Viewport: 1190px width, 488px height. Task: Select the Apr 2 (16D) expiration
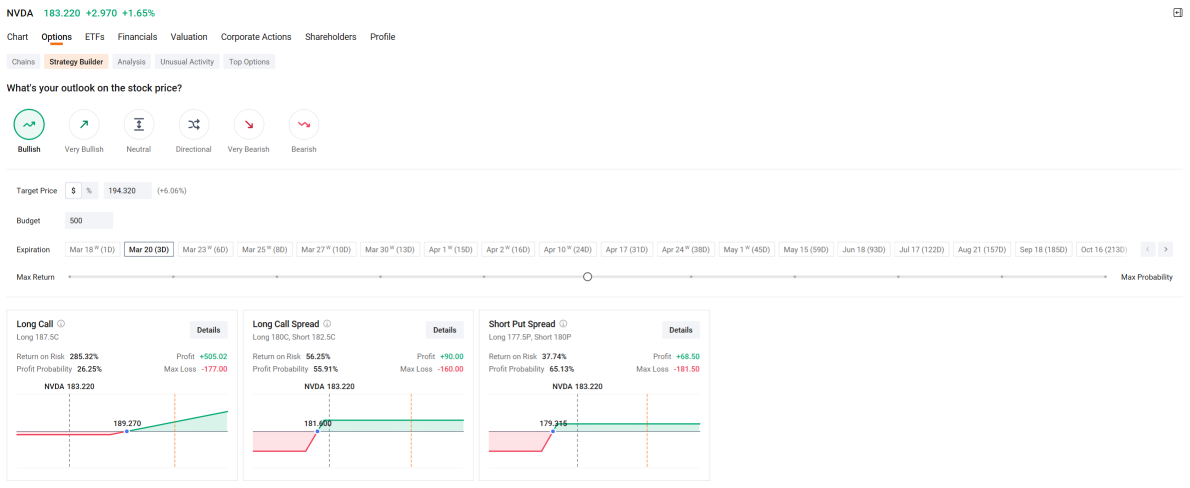coord(508,249)
